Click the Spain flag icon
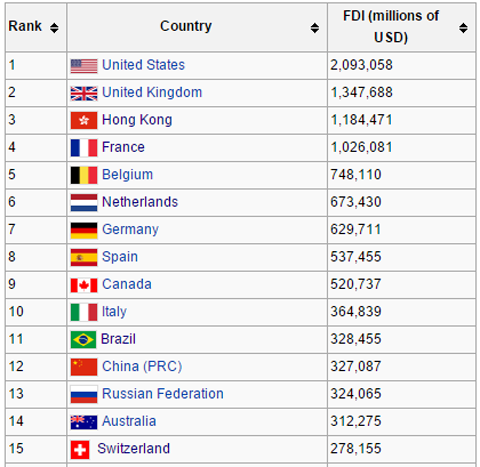Image resolution: width=480 pixels, height=467 pixels. 84,257
